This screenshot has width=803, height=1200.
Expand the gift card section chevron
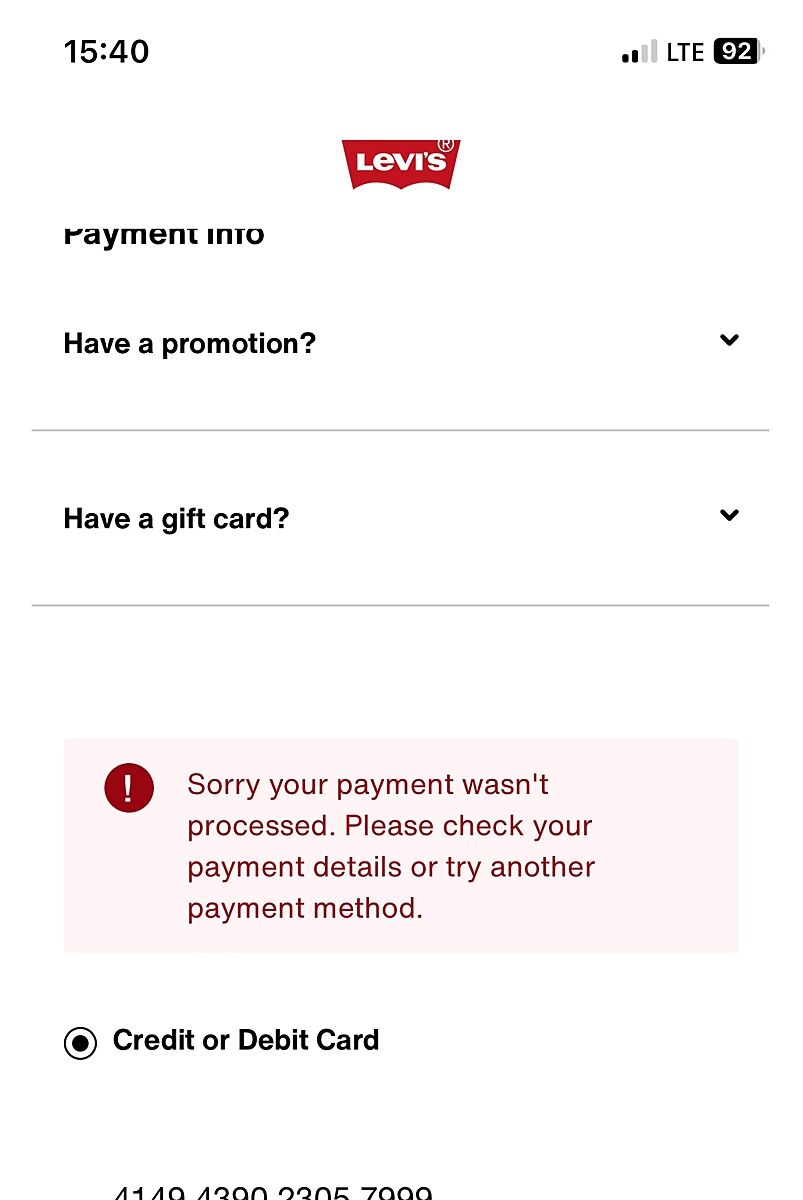[x=730, y=515]
